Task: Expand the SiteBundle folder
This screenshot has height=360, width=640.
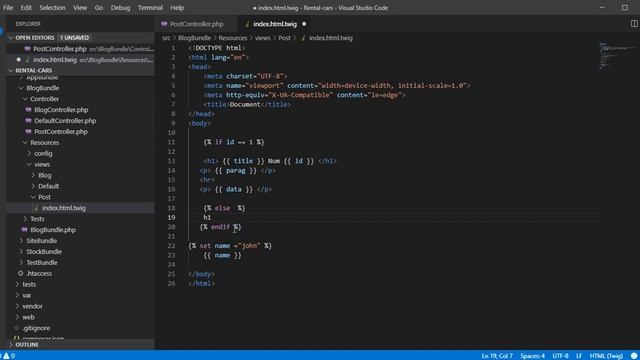Action: 41,241
